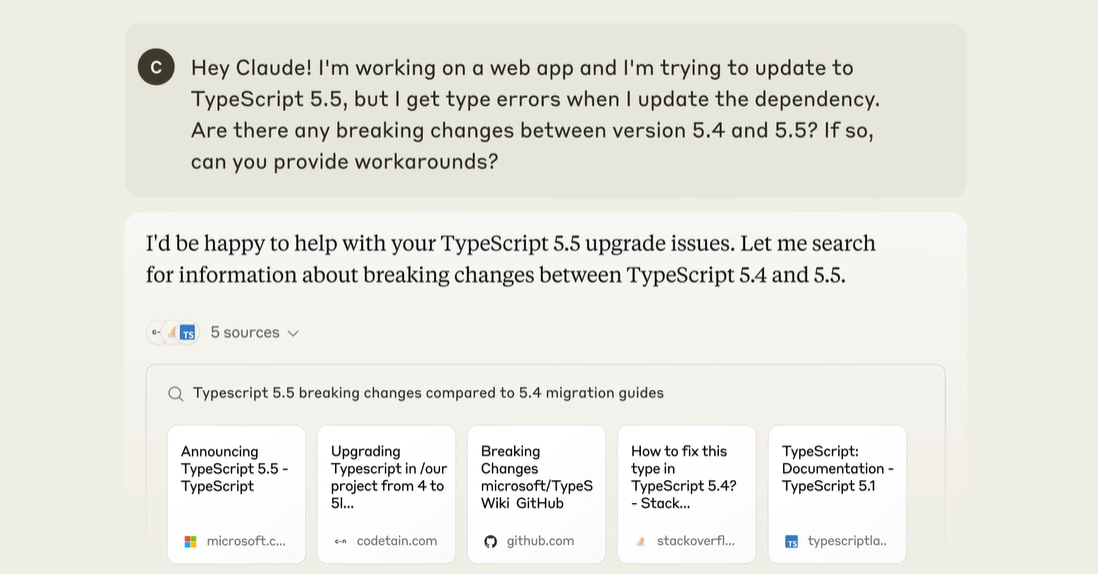
Task: Click the codetain.com domain label
Action: pos(396,541)
